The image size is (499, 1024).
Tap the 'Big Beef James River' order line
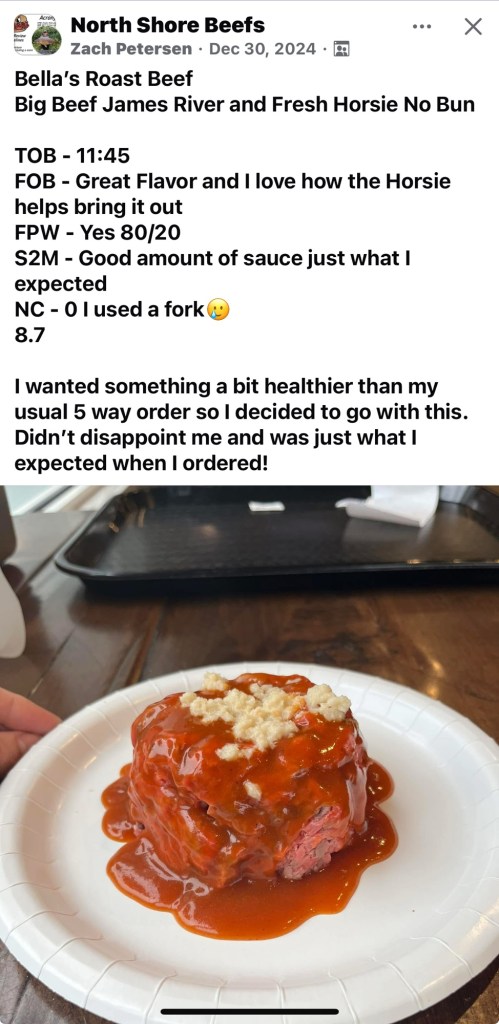(244, 104)
